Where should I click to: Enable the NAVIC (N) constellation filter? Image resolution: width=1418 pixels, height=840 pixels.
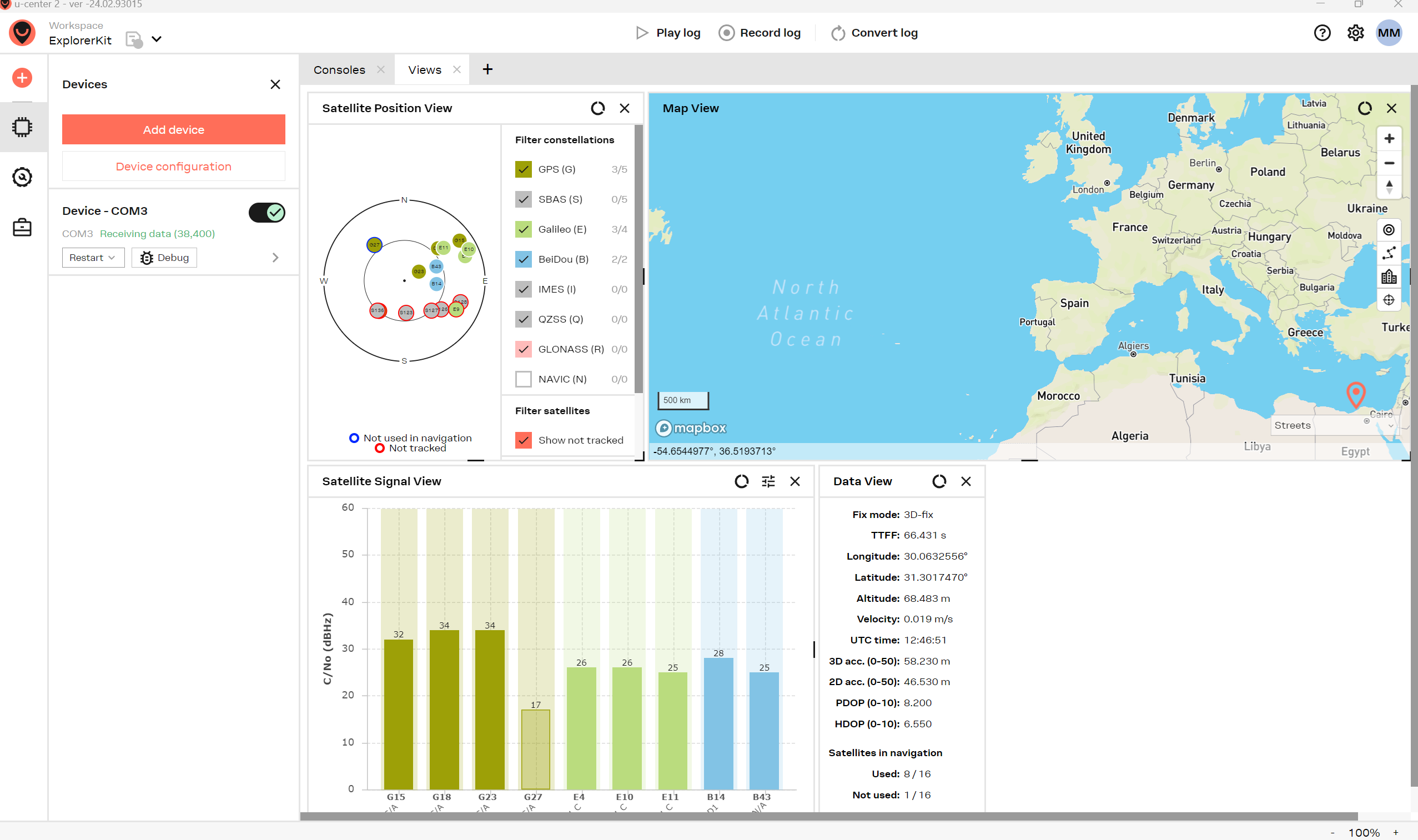[523, 379]
